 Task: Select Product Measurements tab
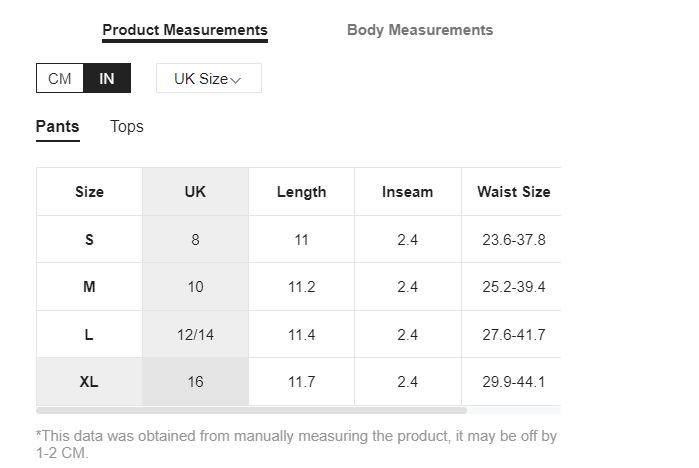click(185, 30)
